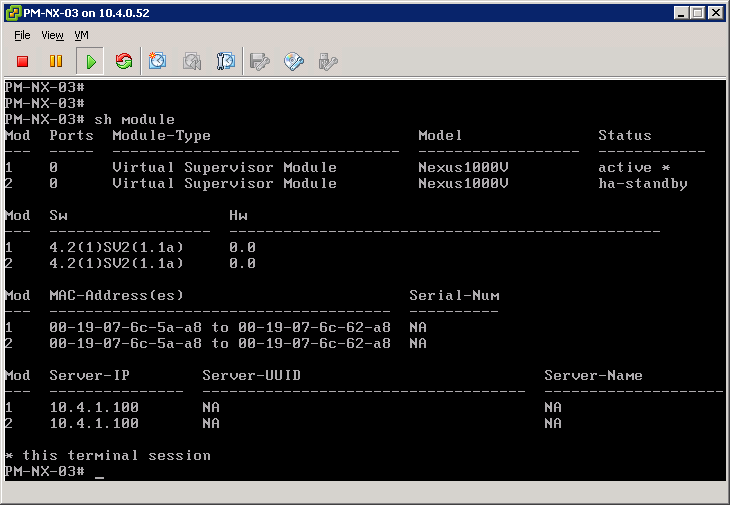The width and height of the screenshot is (730, 505).
Task: Click the Take Snapshot clock icon
Action: [x=157, y=61]
